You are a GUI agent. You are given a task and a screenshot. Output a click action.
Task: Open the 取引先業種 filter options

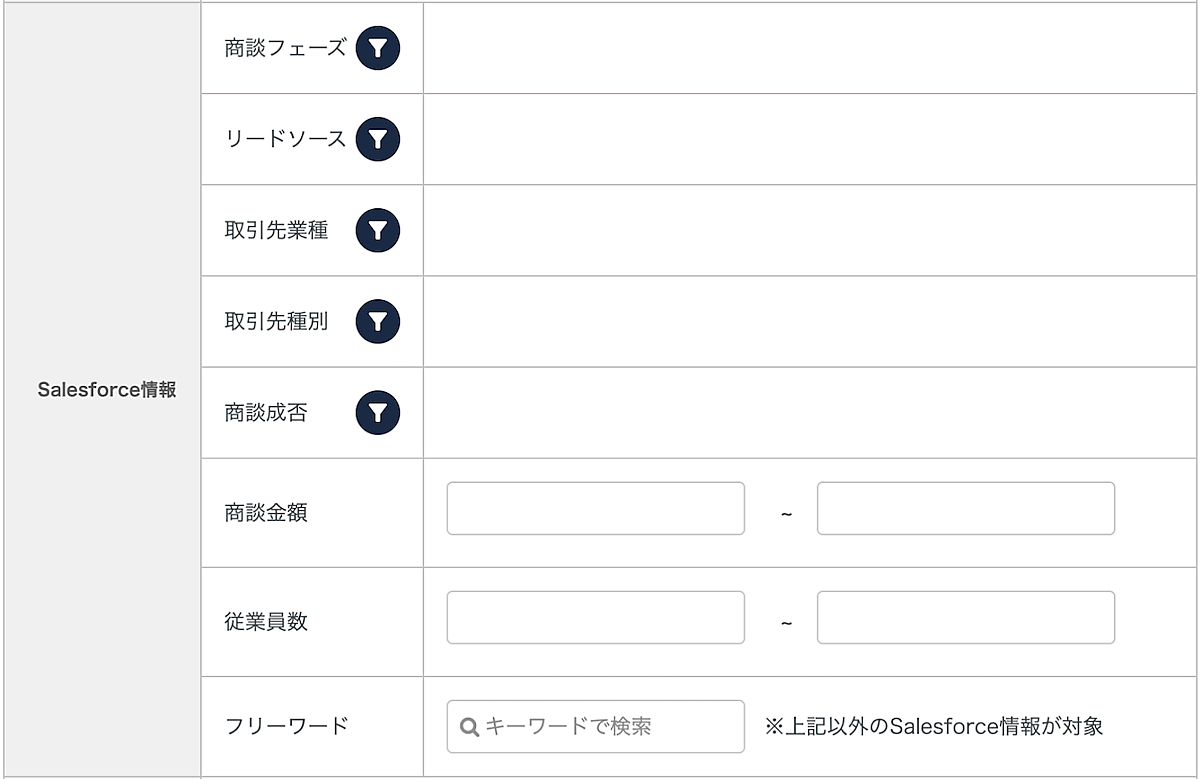(x=378, y=231)
